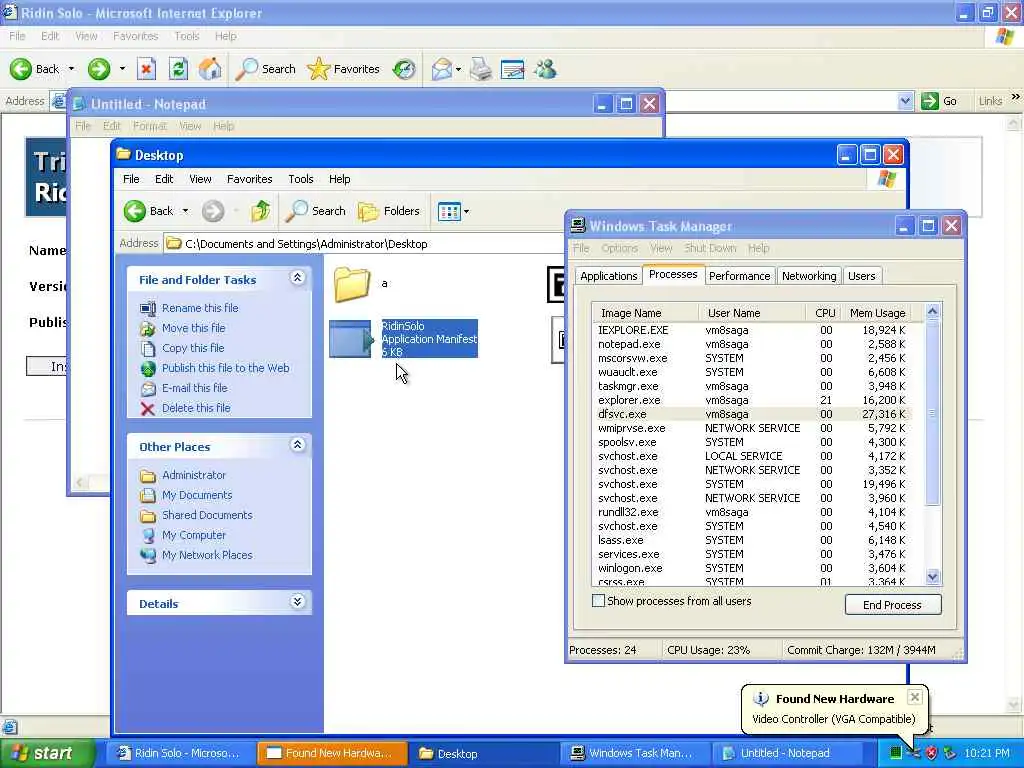Viewport: 1024px width, 768px height.
Task: Open Favorites star in Internet Explorer toolbar
Action: (344, 69)
